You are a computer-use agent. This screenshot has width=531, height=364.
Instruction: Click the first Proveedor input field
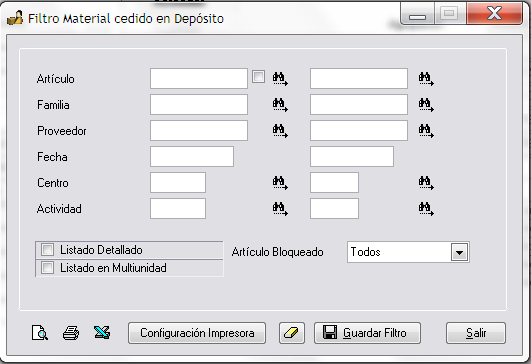(x=199, y=131)
